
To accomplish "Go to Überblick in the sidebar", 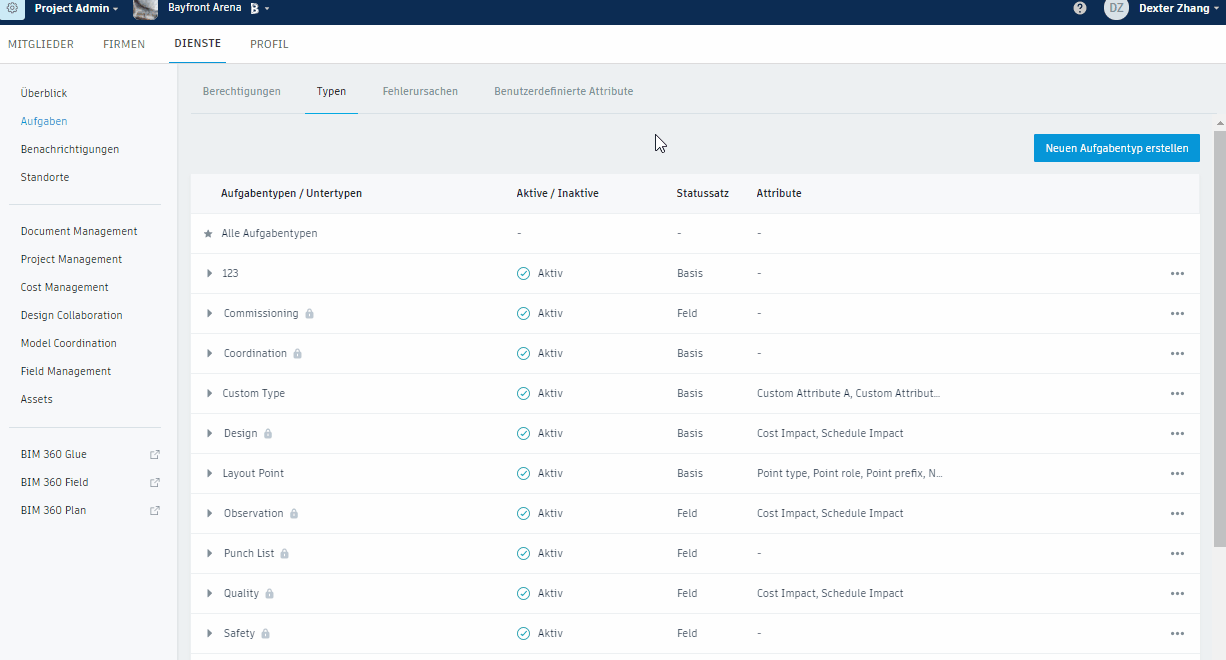I will point(44,93).
